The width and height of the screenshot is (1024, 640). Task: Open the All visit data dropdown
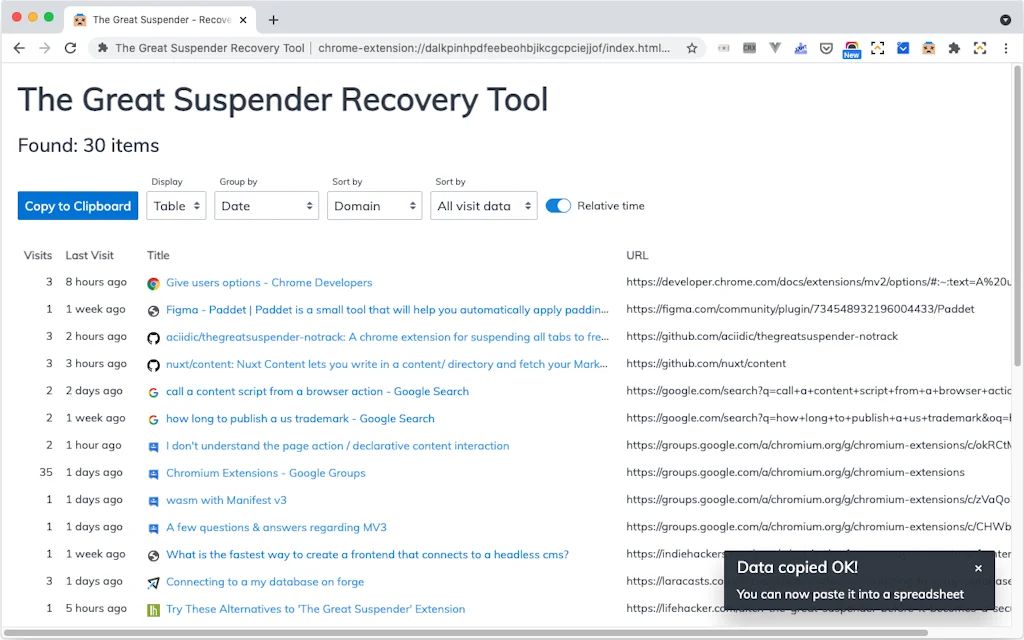(x=483, y=206)
